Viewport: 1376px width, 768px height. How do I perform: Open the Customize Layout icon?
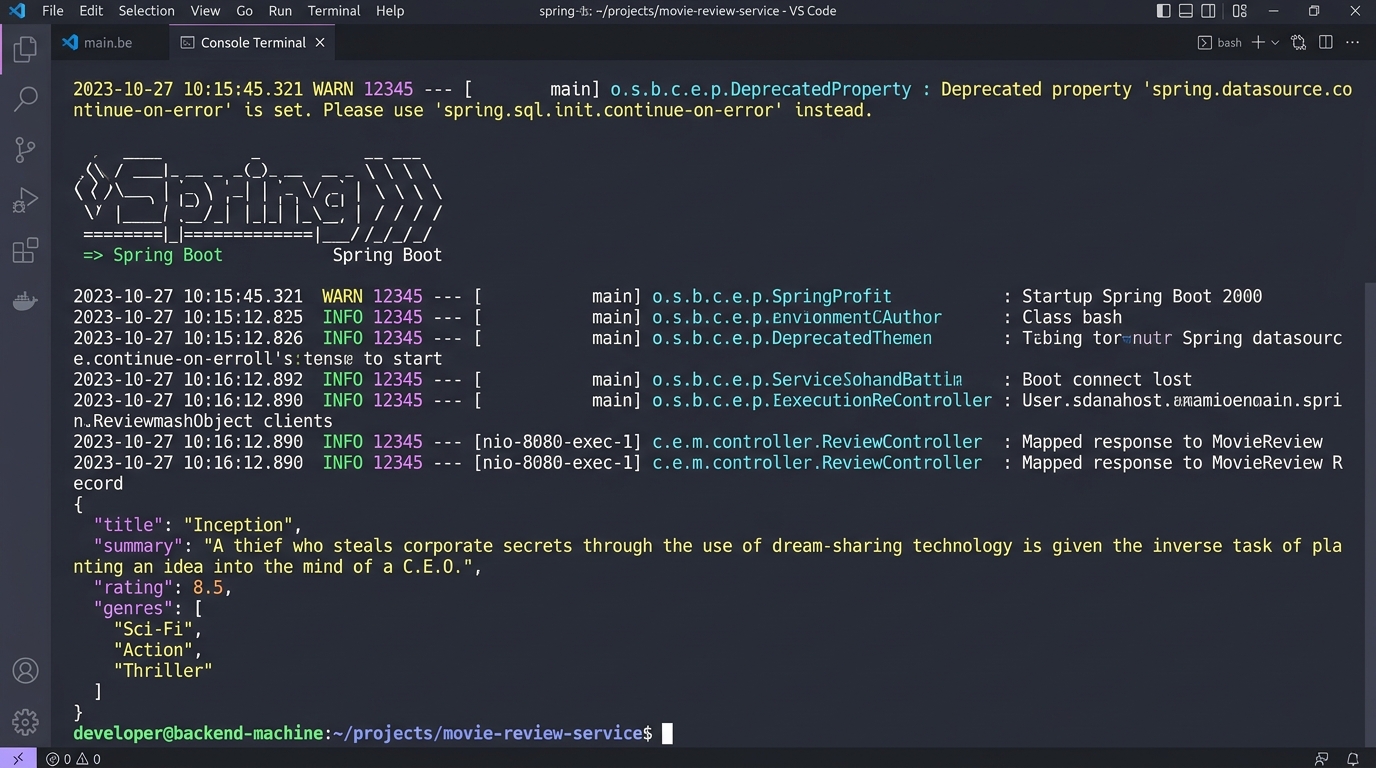coord(1239,11)
